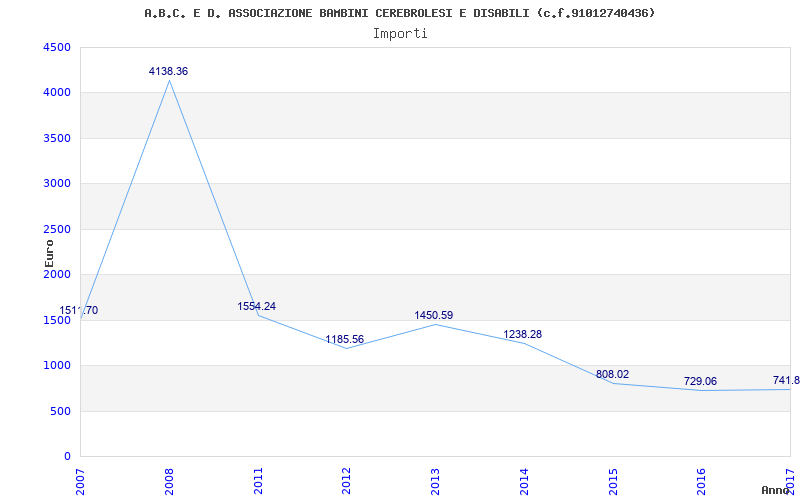
Task: Click the 1450.59 data label
Action: tap(434, 315)
